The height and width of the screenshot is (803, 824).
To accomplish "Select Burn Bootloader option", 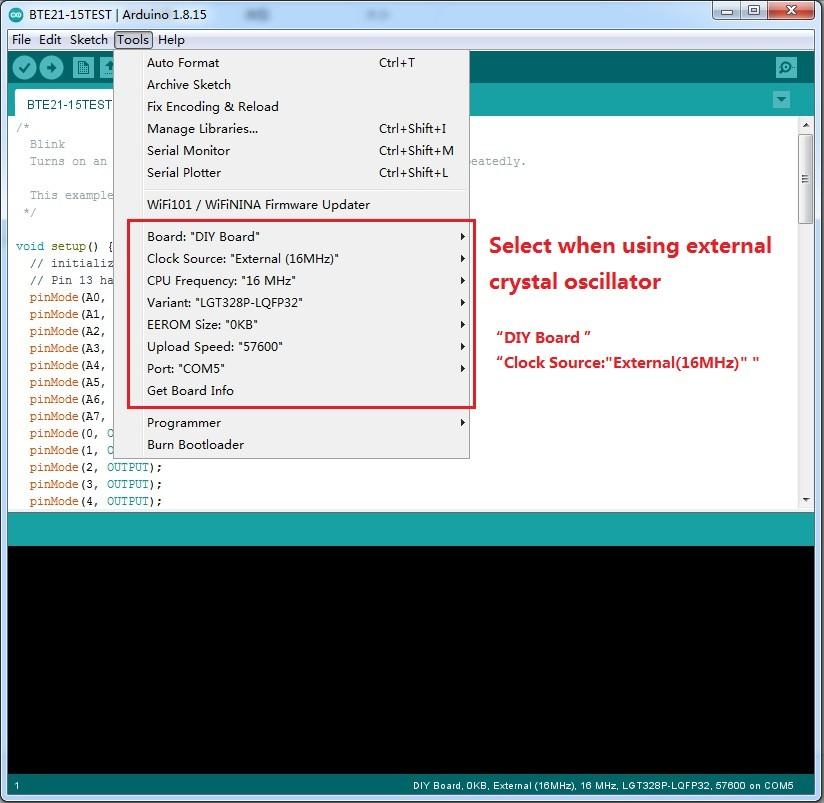I will point(195,445).
